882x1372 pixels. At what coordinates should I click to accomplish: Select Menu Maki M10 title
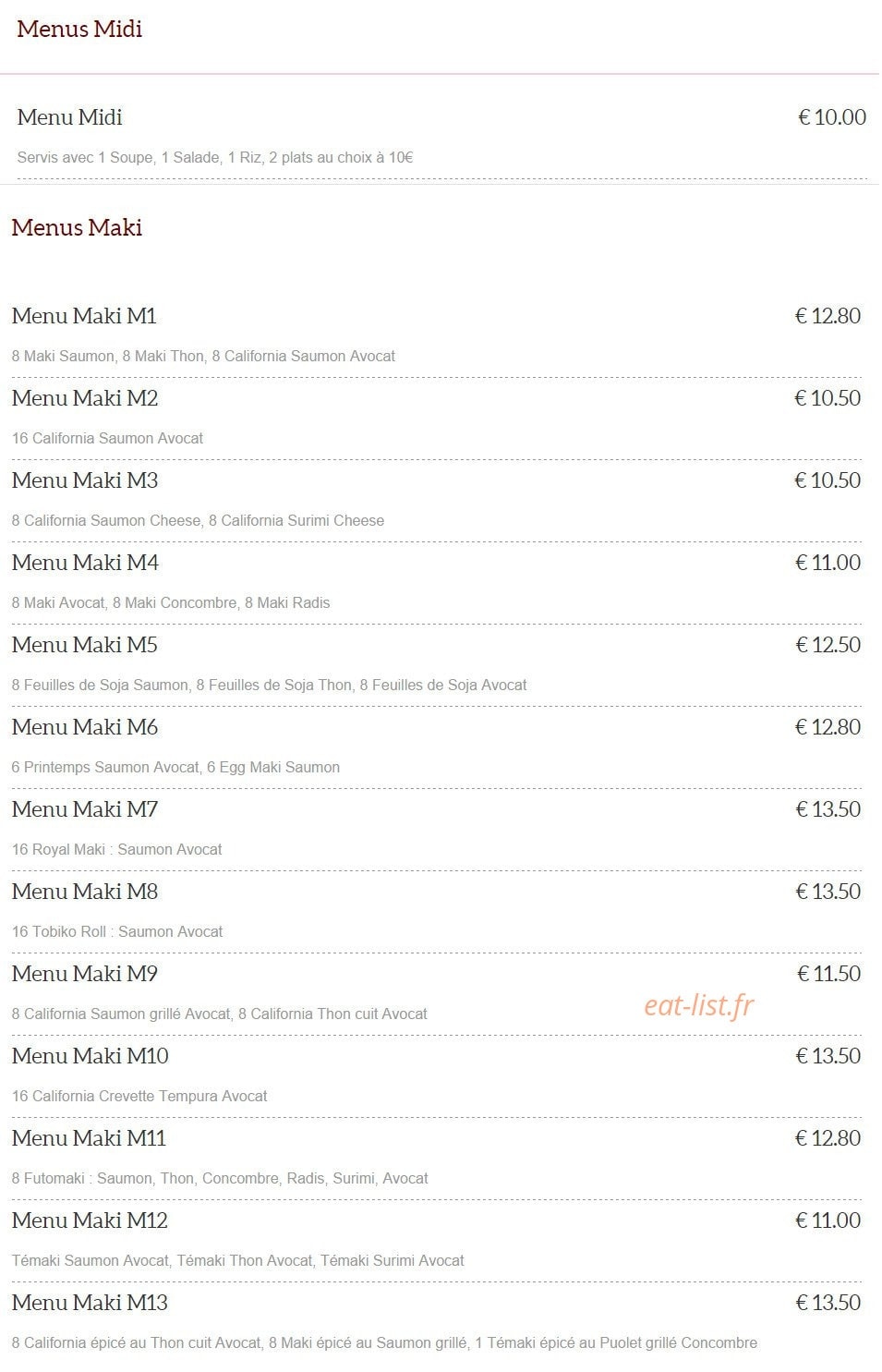tap(90, 1056)
